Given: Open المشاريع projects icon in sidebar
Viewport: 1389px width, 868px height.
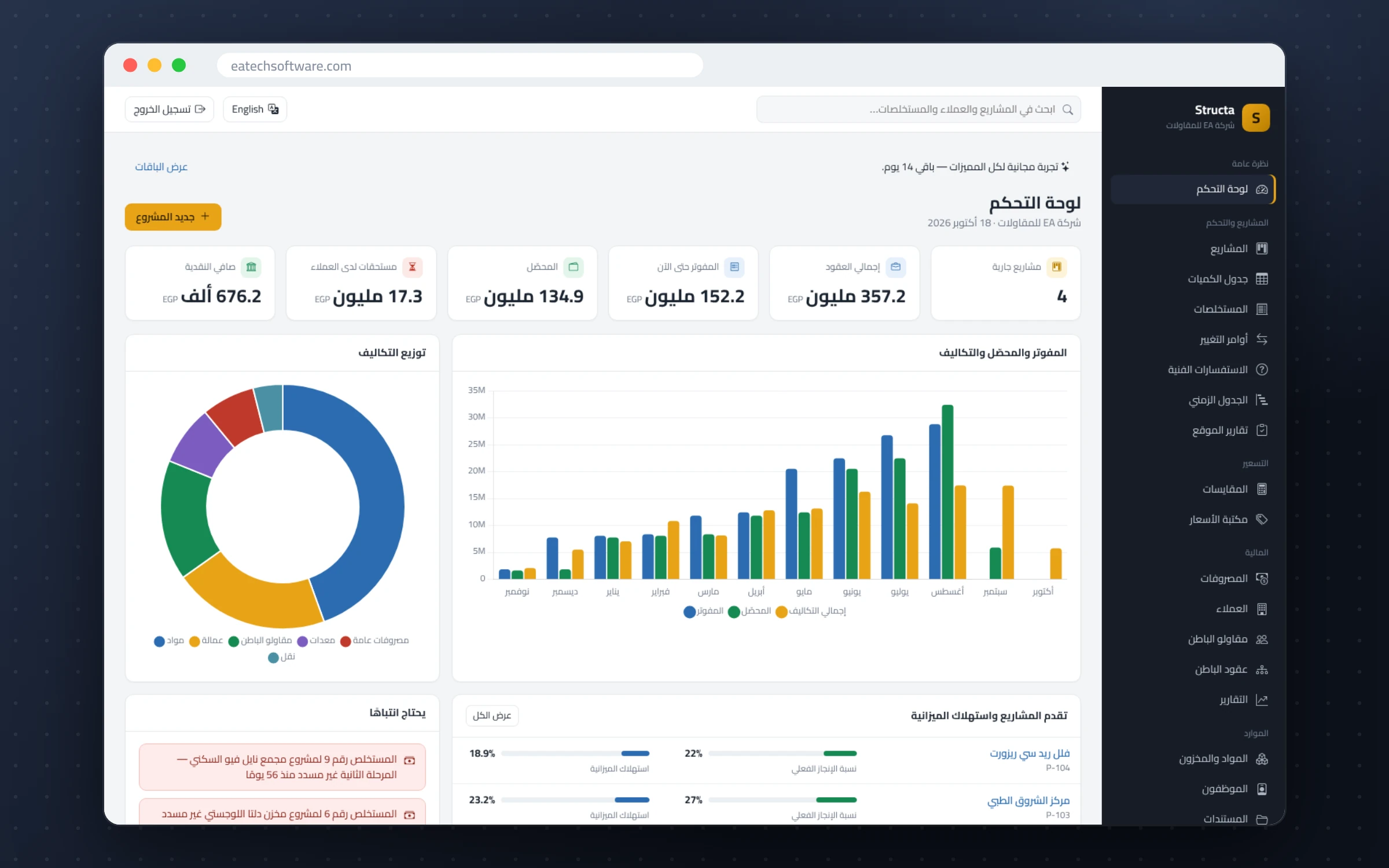Looking at the screenshot, I should point(1262,249).
